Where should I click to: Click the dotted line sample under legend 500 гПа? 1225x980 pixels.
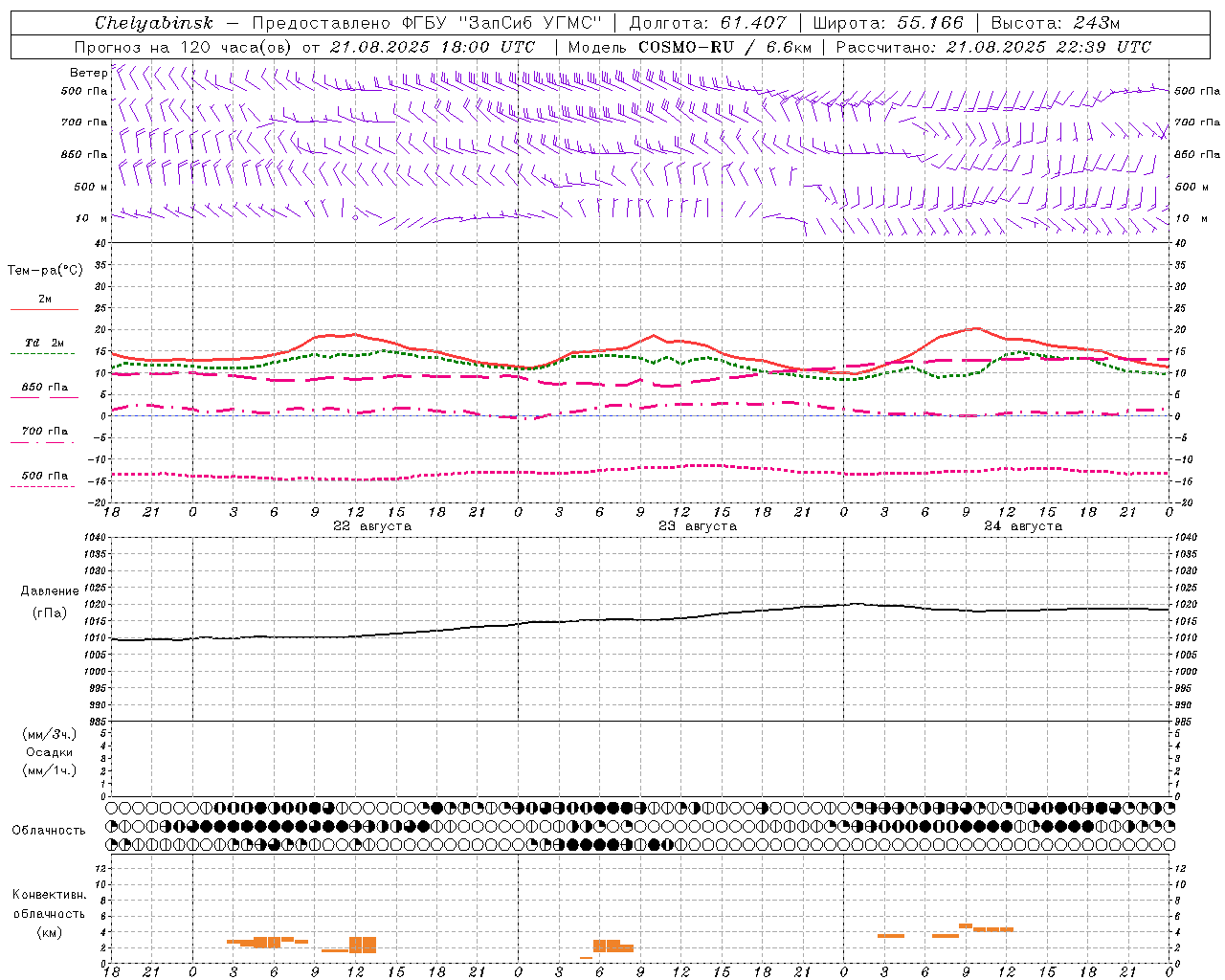point(43,486)
